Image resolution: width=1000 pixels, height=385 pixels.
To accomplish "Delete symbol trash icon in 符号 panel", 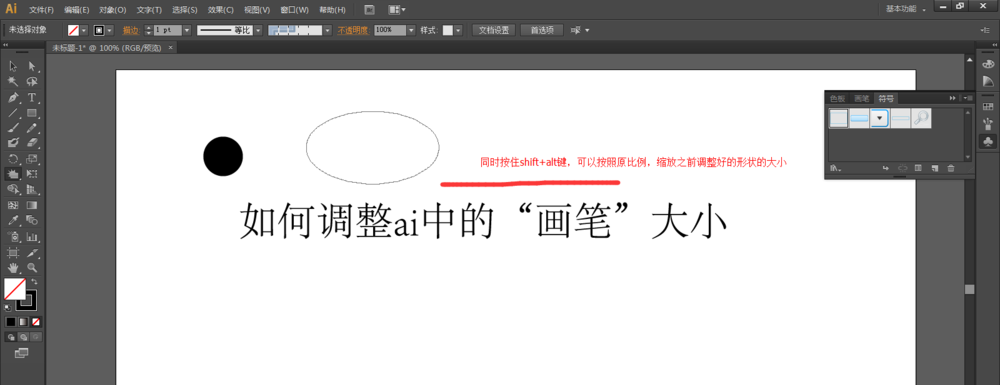I will (951, 168).
